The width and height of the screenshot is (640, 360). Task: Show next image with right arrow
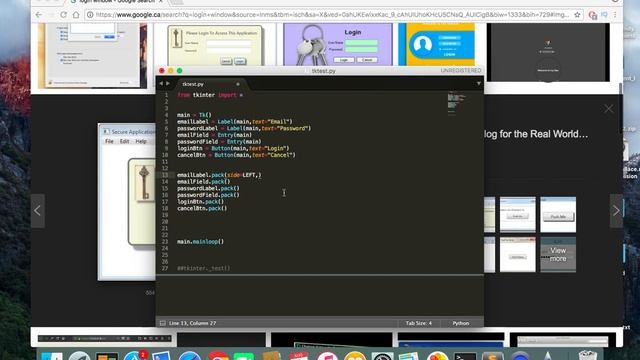pyautogui.click(x=616, y=211)
